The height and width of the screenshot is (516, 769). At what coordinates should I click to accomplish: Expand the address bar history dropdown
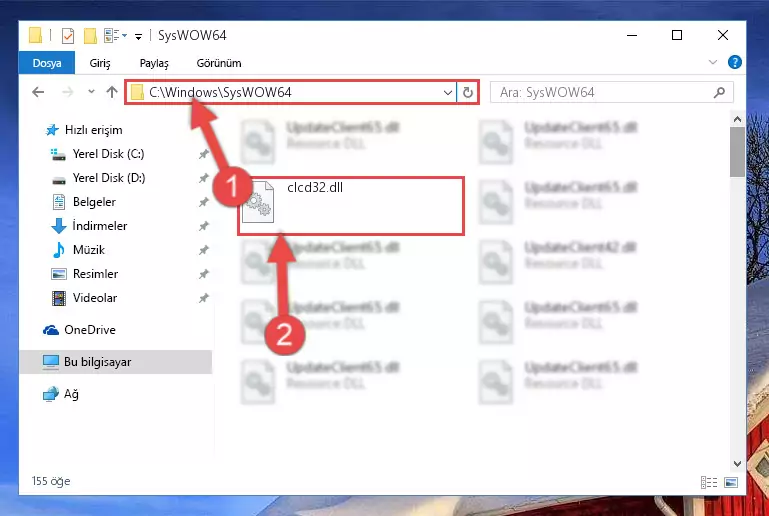click(447, 92)
